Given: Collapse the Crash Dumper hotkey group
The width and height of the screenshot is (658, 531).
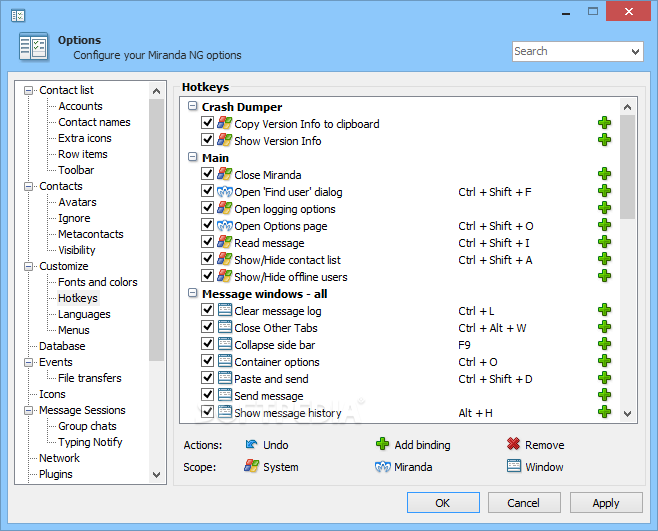Looking at the screenshot, I should 192,106.
